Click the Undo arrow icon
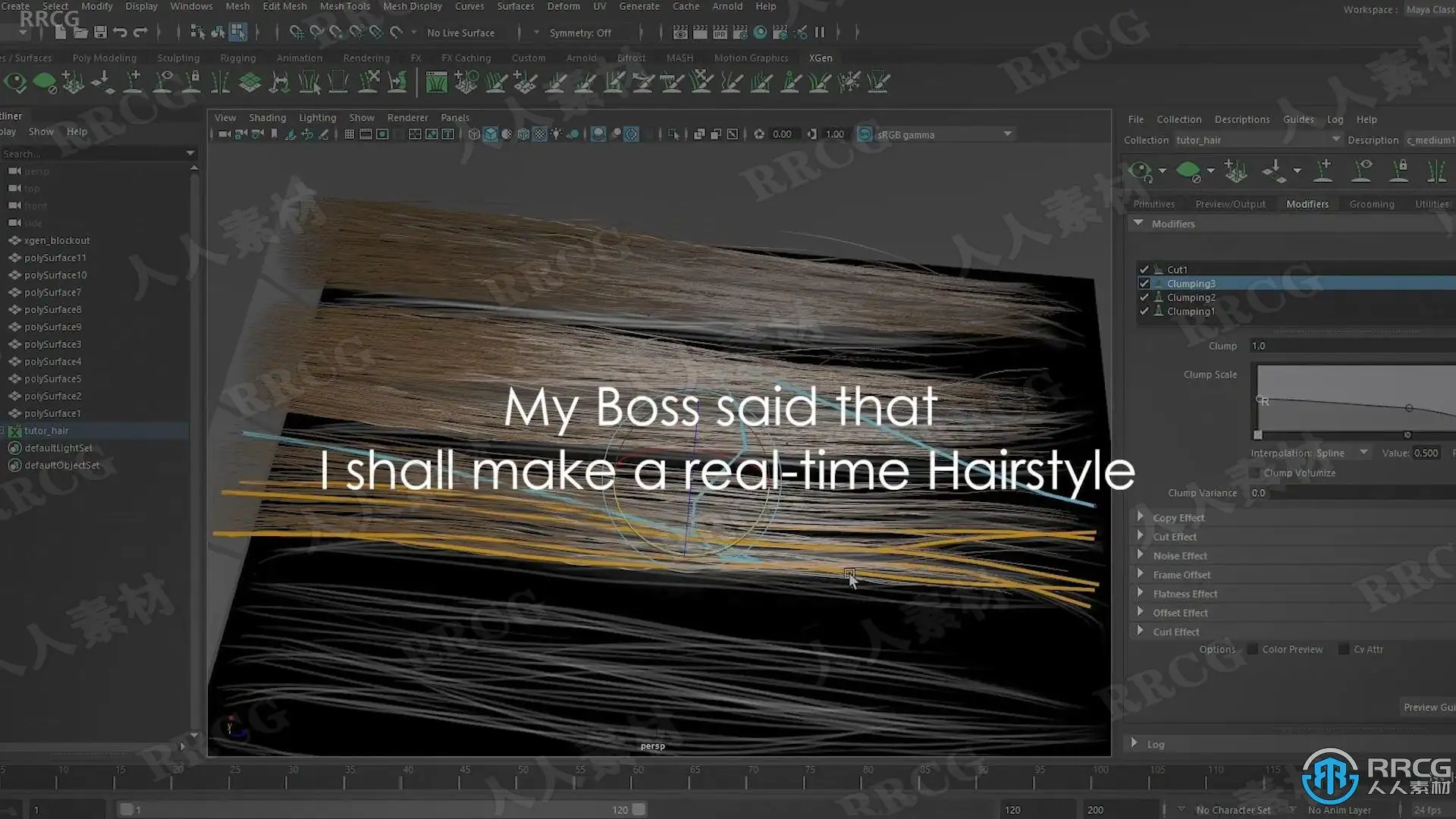This screenshot has width=1456, height=819. [x=120, y=33]
